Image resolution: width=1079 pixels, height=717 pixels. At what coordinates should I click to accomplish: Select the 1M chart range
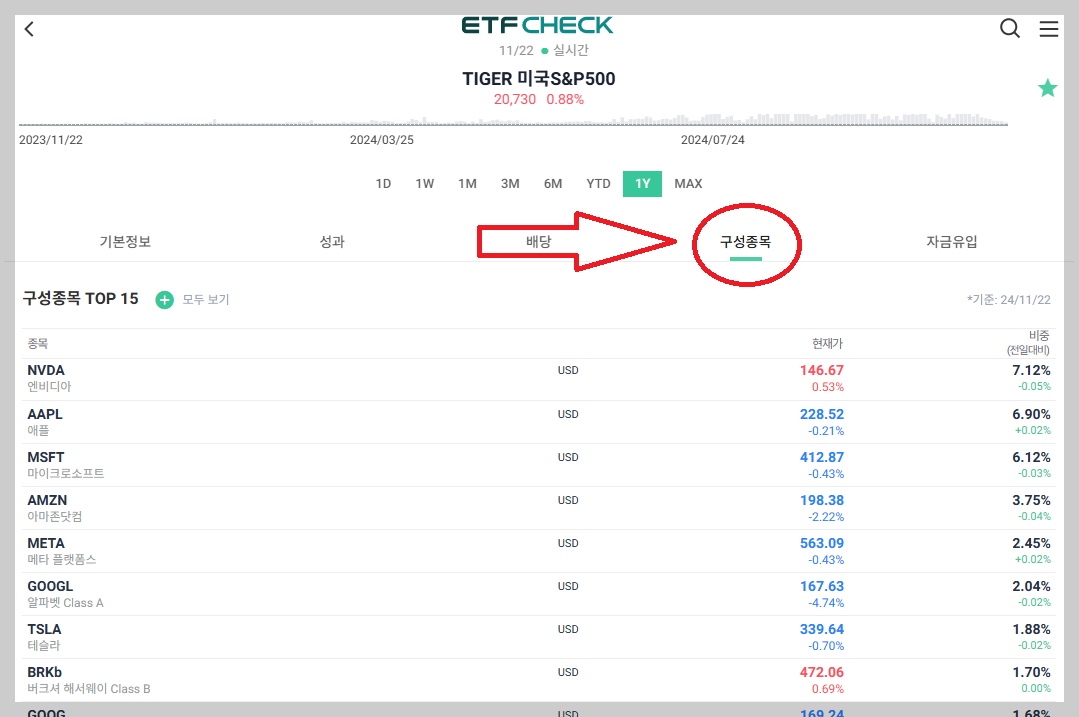(467, 184)
